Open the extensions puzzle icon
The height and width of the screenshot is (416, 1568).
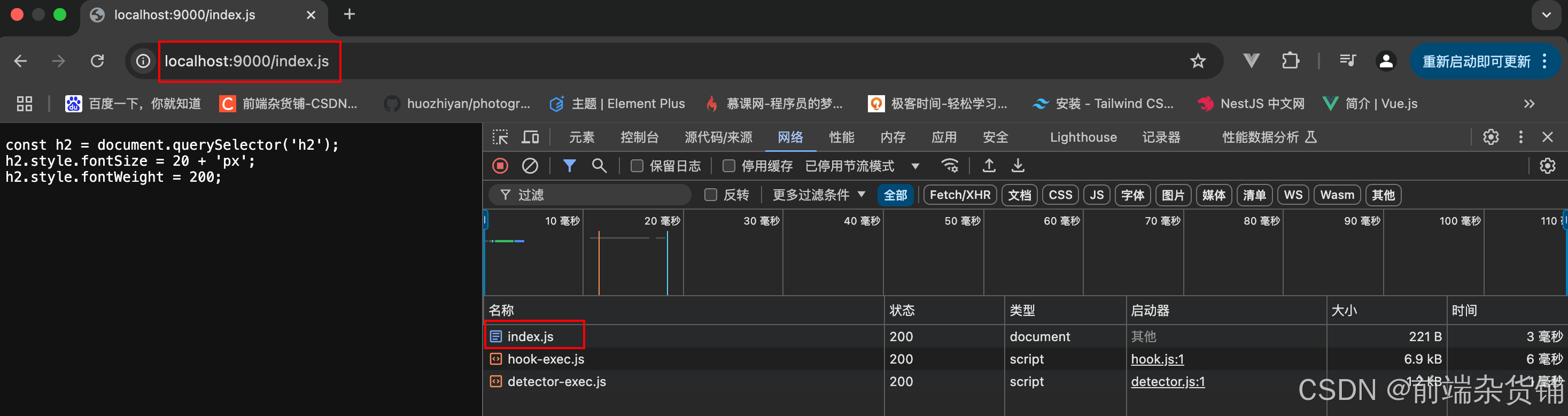(1290, 61)
